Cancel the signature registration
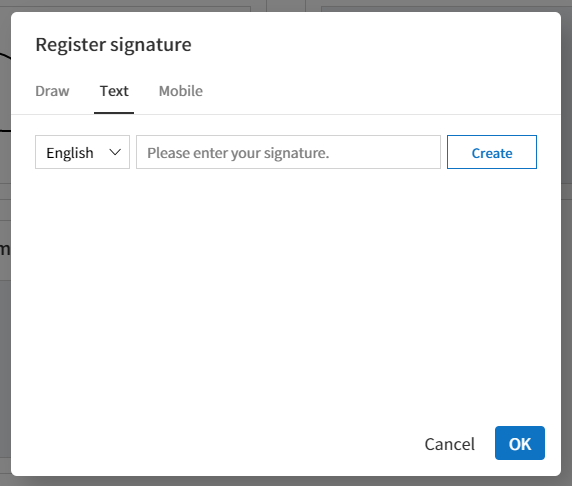 pyautogui.click(x=449, y=444)
